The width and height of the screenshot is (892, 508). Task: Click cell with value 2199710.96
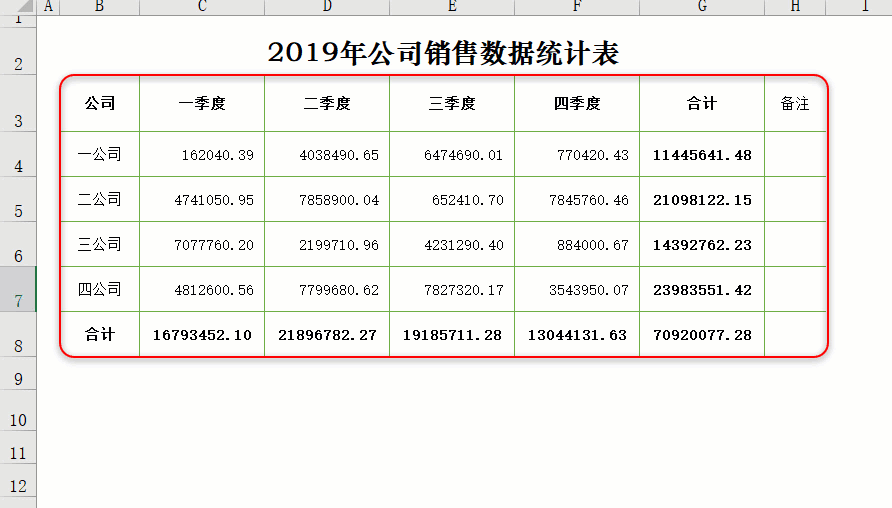(327, 244)
